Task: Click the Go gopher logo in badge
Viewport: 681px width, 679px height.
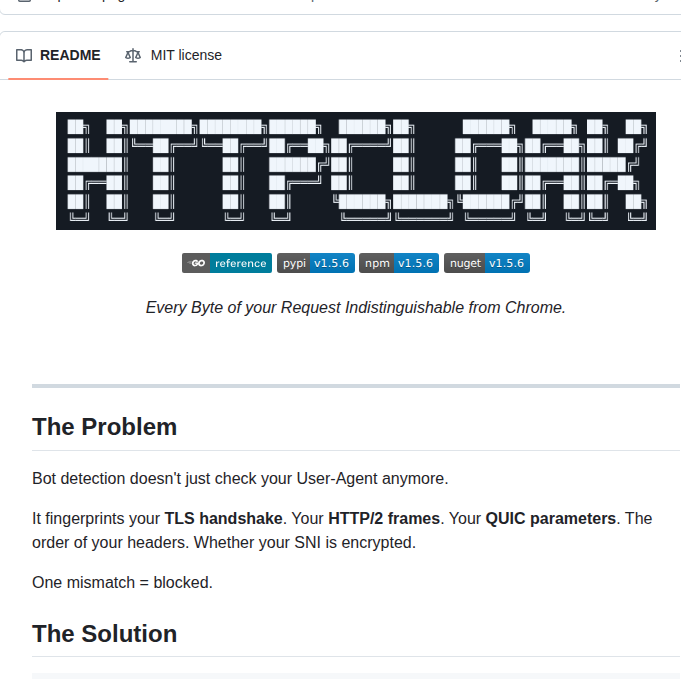Action: point(197,263)
